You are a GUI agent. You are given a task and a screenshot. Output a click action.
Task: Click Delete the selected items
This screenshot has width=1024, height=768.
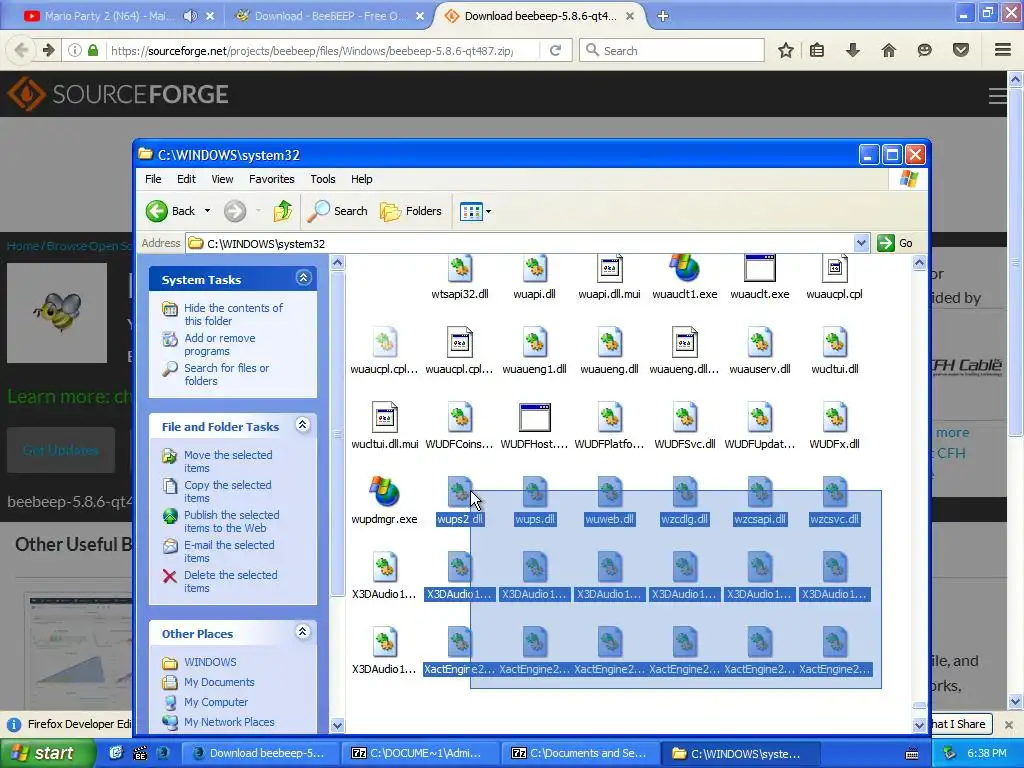coord(231,581)
